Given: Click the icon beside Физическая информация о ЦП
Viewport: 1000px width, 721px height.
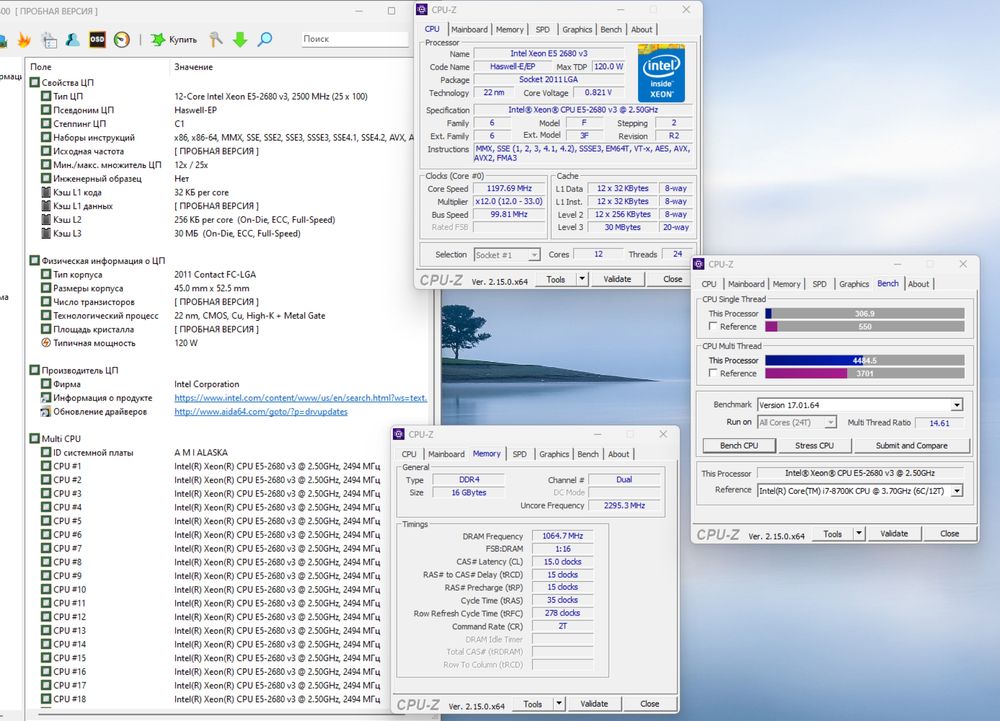Looking at the screenshot, I should (x=35, y=261).
